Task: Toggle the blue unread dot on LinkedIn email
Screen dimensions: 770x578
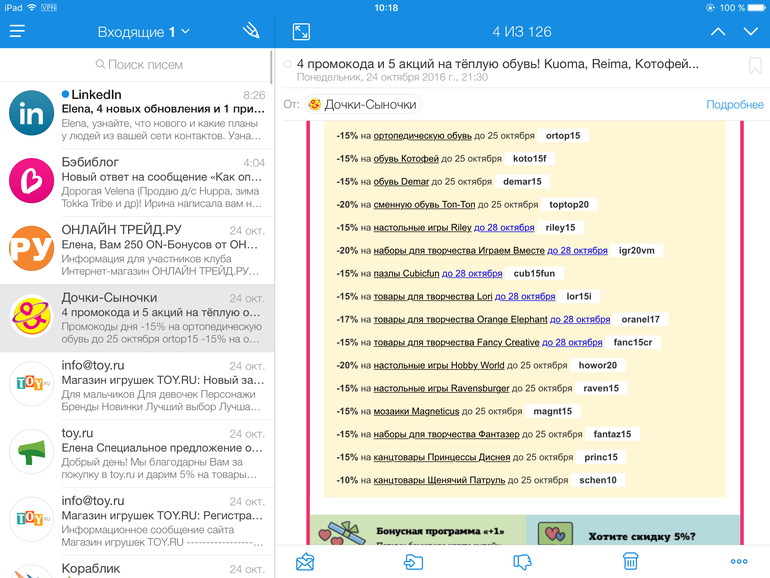Action: [65, 95]
